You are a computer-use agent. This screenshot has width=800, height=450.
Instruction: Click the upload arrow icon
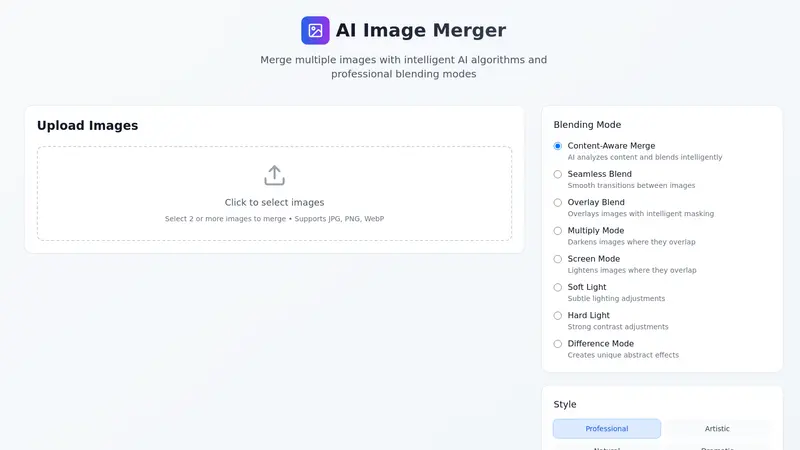click(274, 175)
